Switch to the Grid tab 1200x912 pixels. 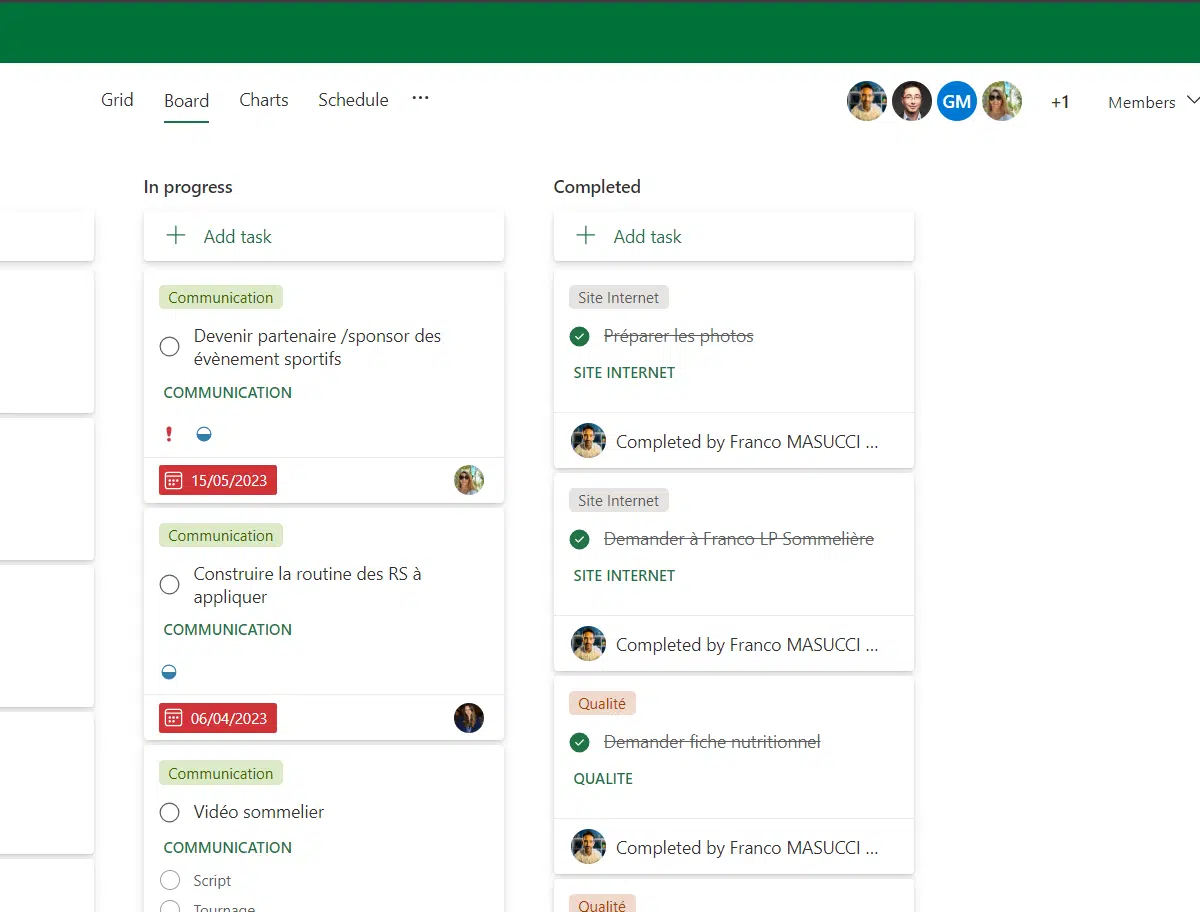[117, 100]
